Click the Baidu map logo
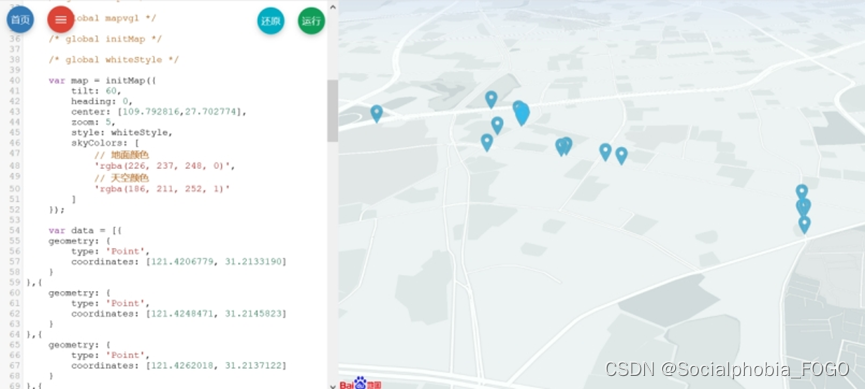Screen dimensions: 865x389 [360, 383]
